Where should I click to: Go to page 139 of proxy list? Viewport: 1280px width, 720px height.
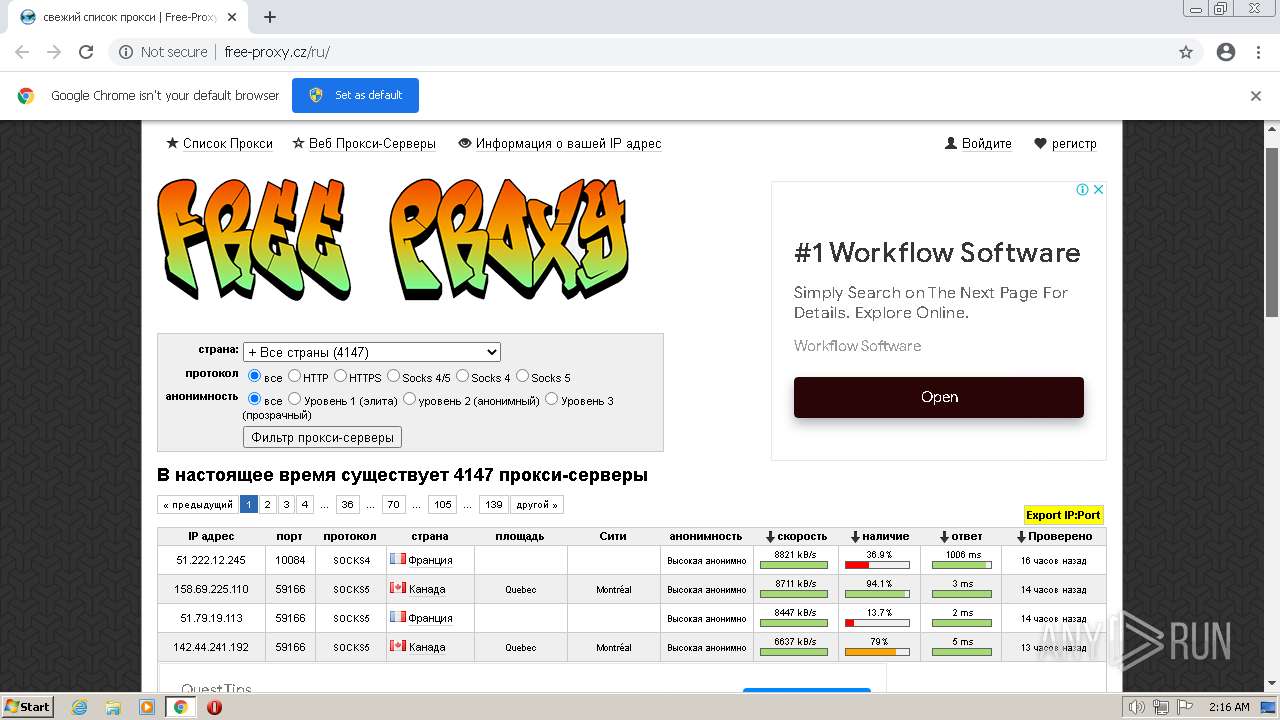(493, 505)
